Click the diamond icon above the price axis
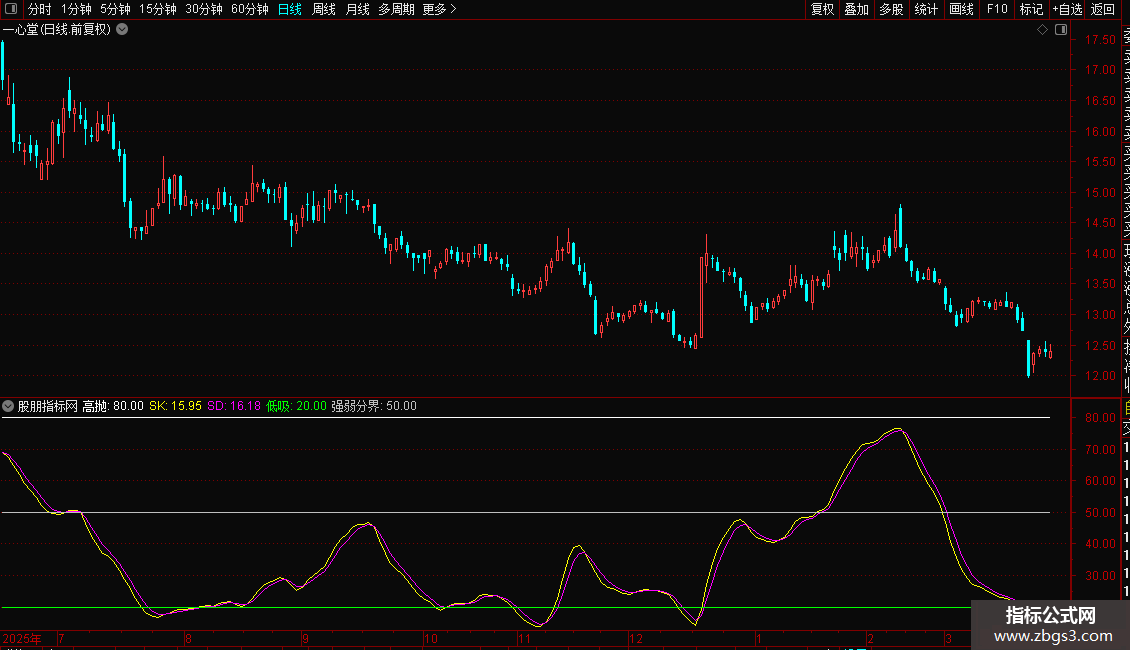 coord(1042,30)
